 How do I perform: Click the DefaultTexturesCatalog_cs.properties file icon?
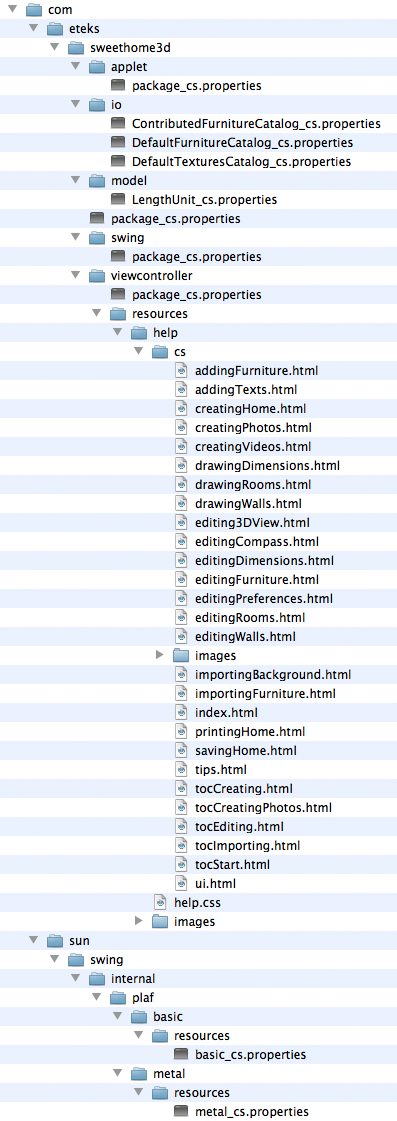click(119, 162)
